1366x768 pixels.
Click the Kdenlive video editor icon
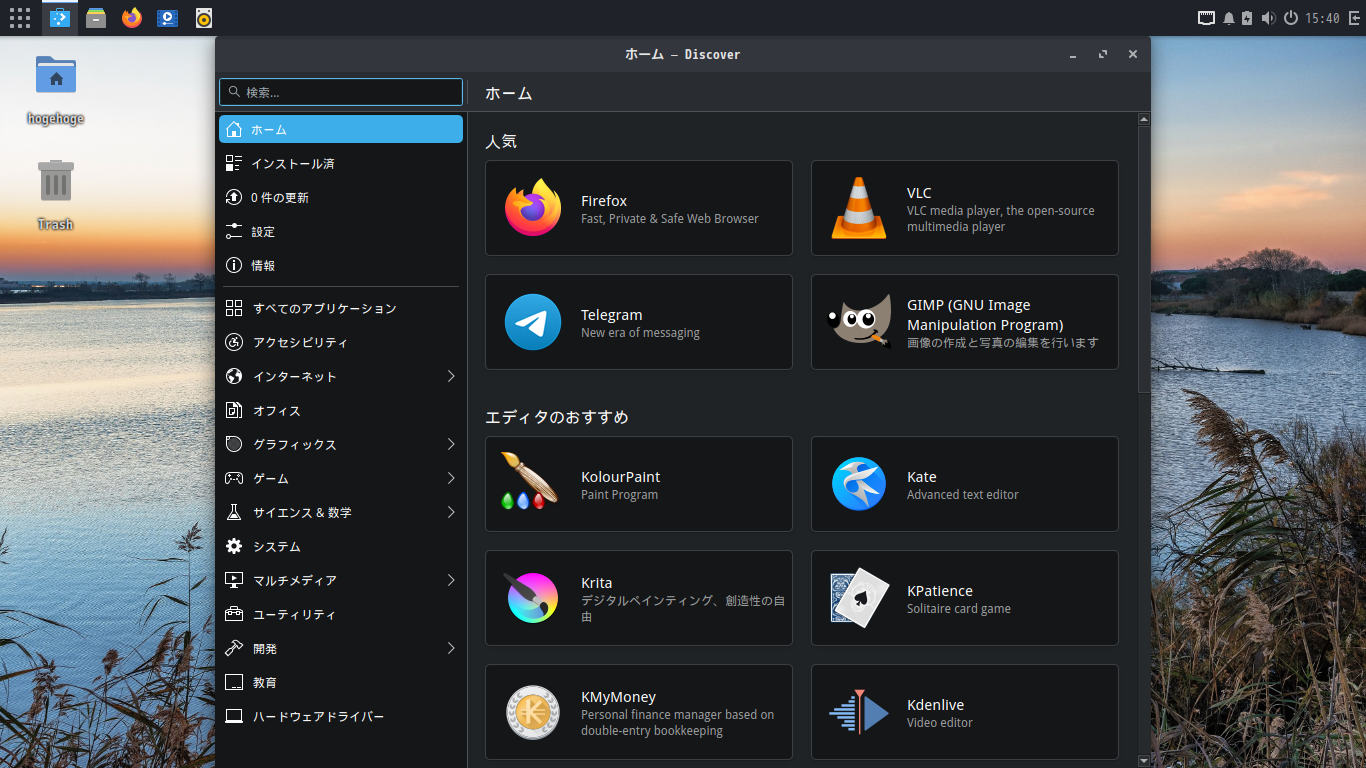click(x=859, y=712)
